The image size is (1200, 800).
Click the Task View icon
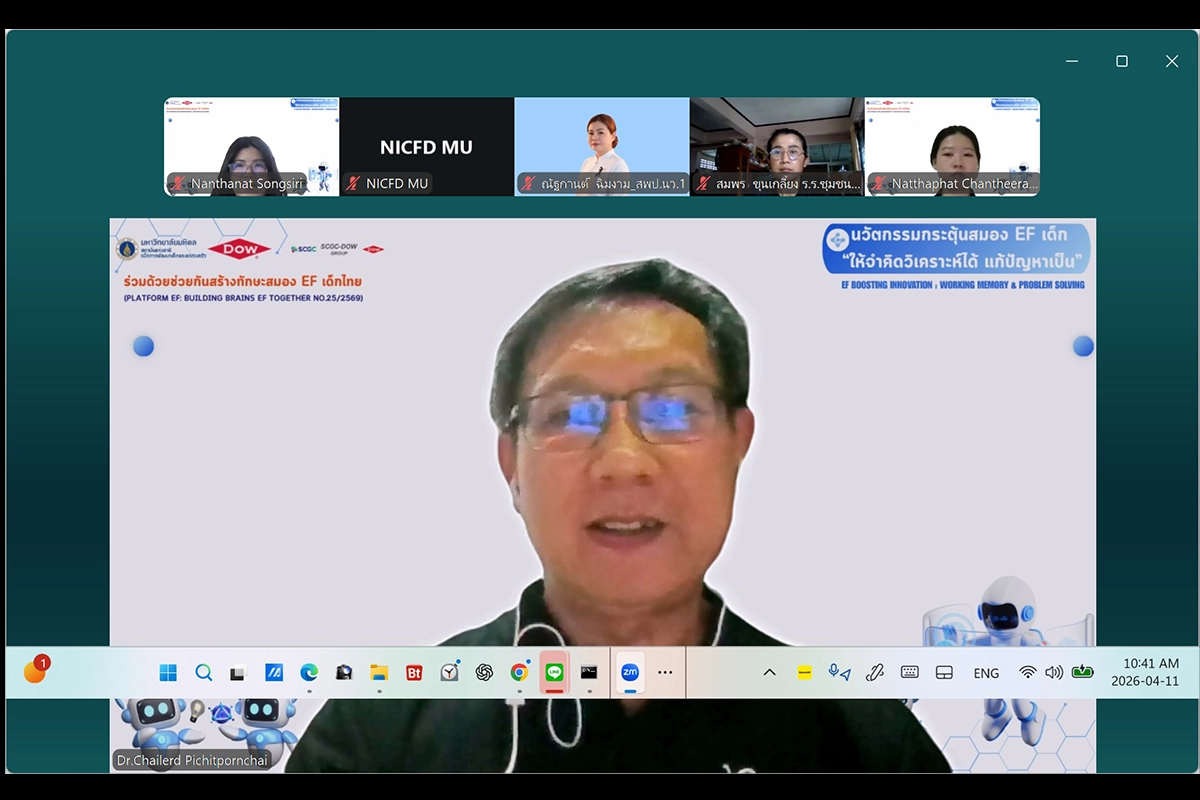point(238,673)
